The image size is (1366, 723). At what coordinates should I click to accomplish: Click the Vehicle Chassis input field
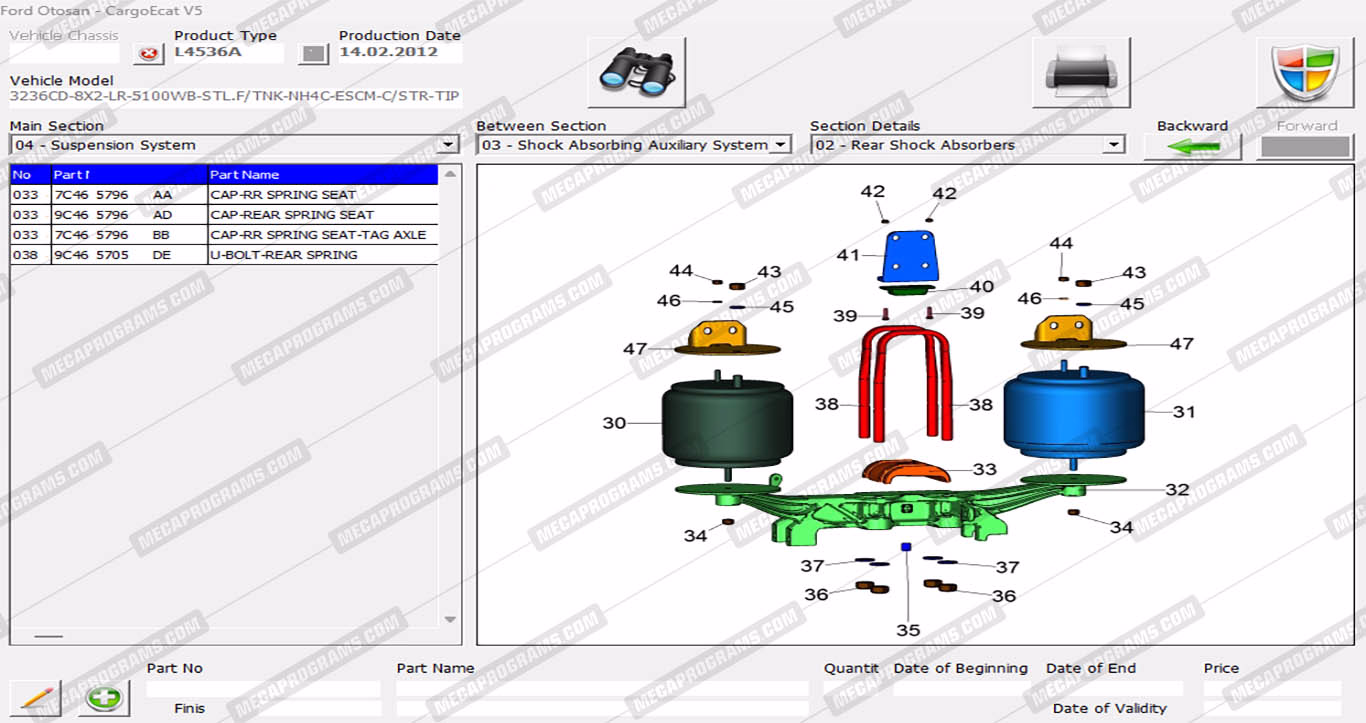tap(64, 53)
